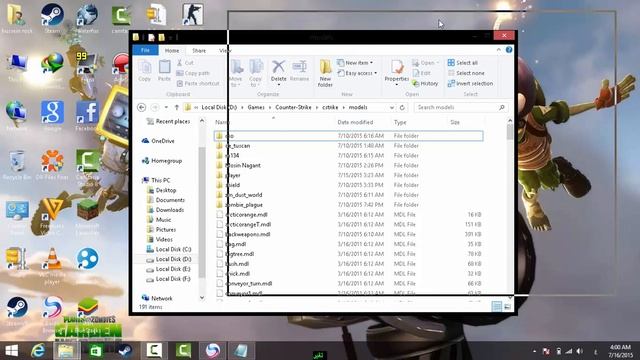Collapse the ribbon with the chevron
The image size is (640, 360).
point(499,50)
